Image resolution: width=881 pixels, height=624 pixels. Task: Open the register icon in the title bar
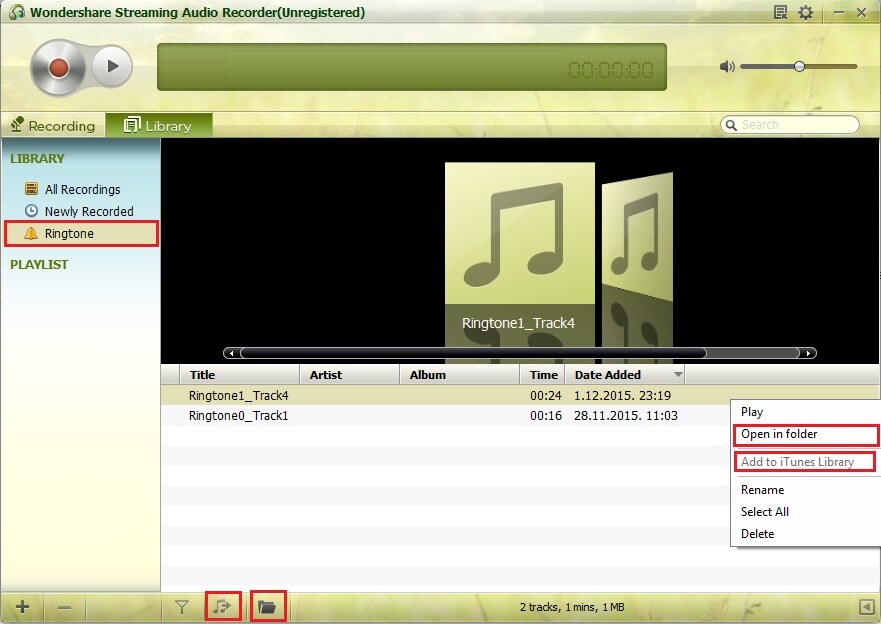(780, 12)
